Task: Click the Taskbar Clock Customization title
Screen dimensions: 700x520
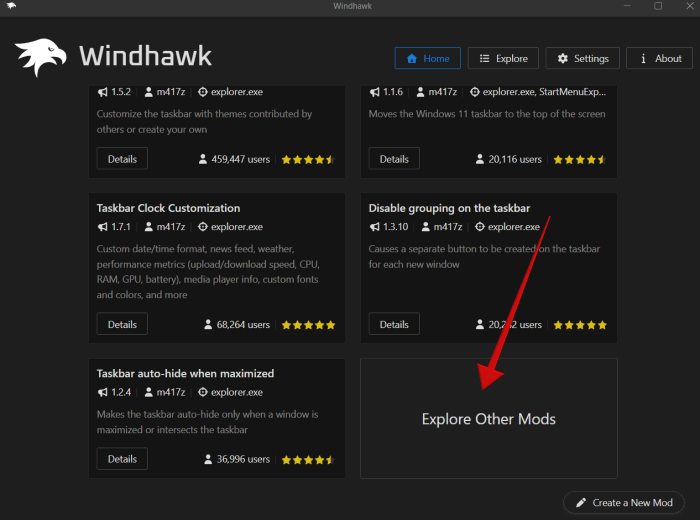Action: point(168,208)
